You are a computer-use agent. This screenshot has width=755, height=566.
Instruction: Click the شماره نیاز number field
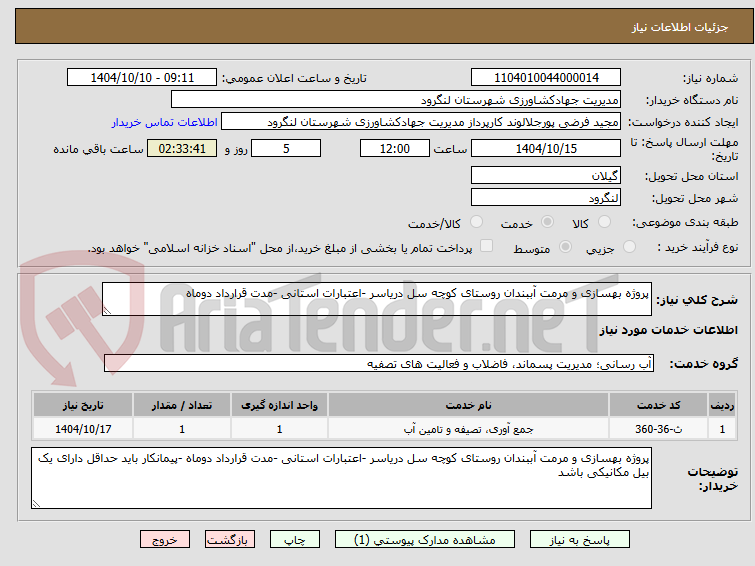tap(546, 78)
